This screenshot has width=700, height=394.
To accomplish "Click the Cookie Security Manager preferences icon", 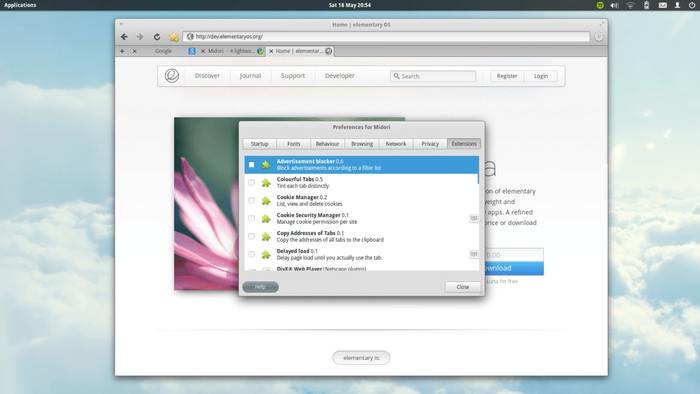I will [474, 218].
